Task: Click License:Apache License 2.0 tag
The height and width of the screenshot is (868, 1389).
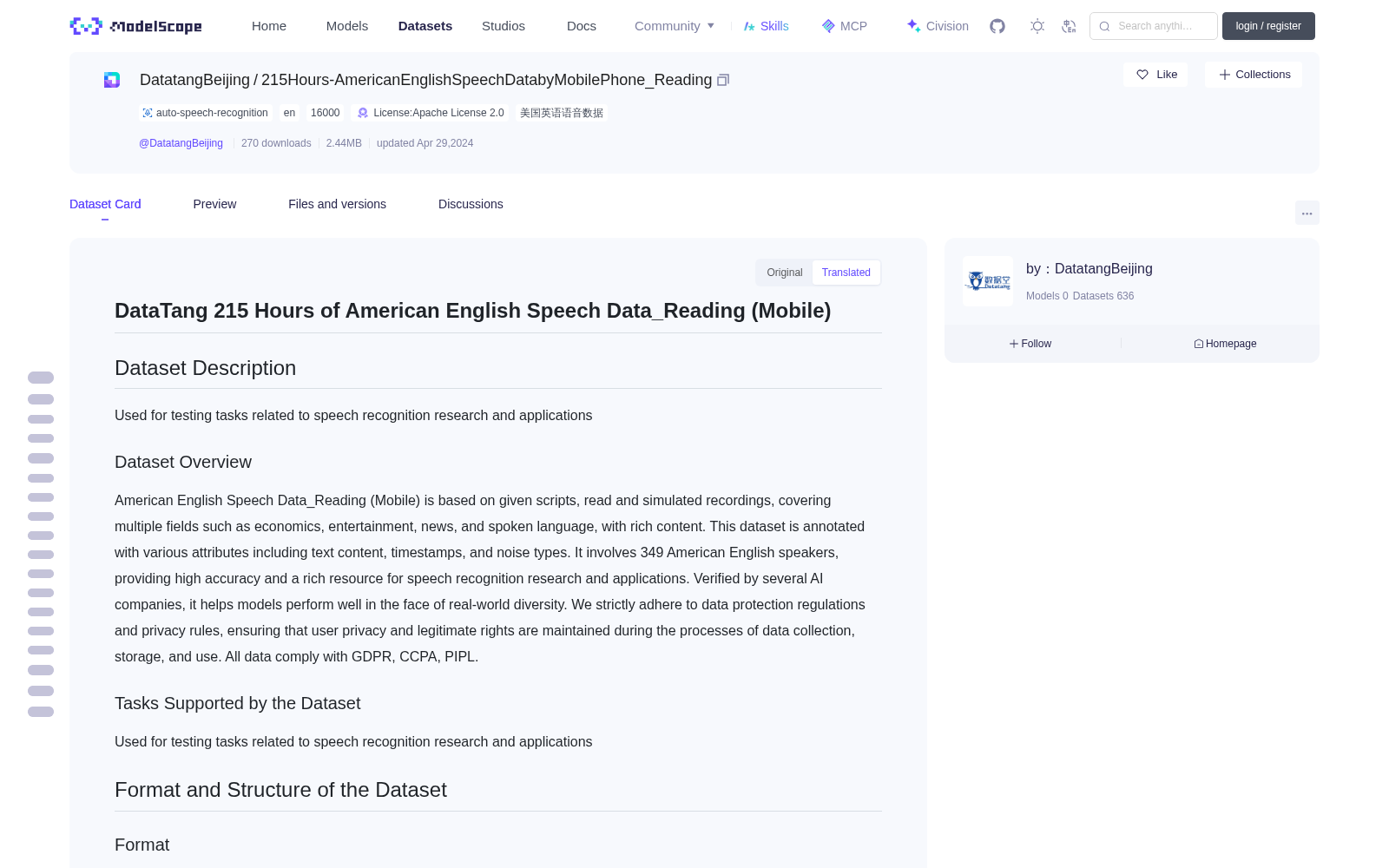Action: pyautogui.click(x=431, y=113)
